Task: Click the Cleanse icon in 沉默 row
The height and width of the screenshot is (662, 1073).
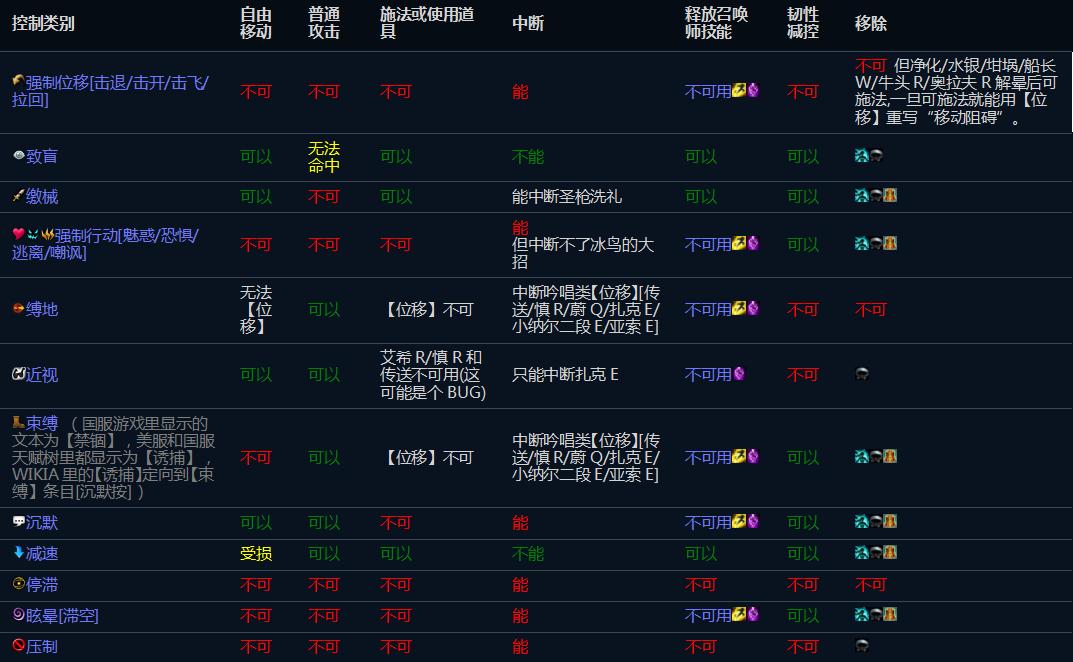Action: click(862, 522)
